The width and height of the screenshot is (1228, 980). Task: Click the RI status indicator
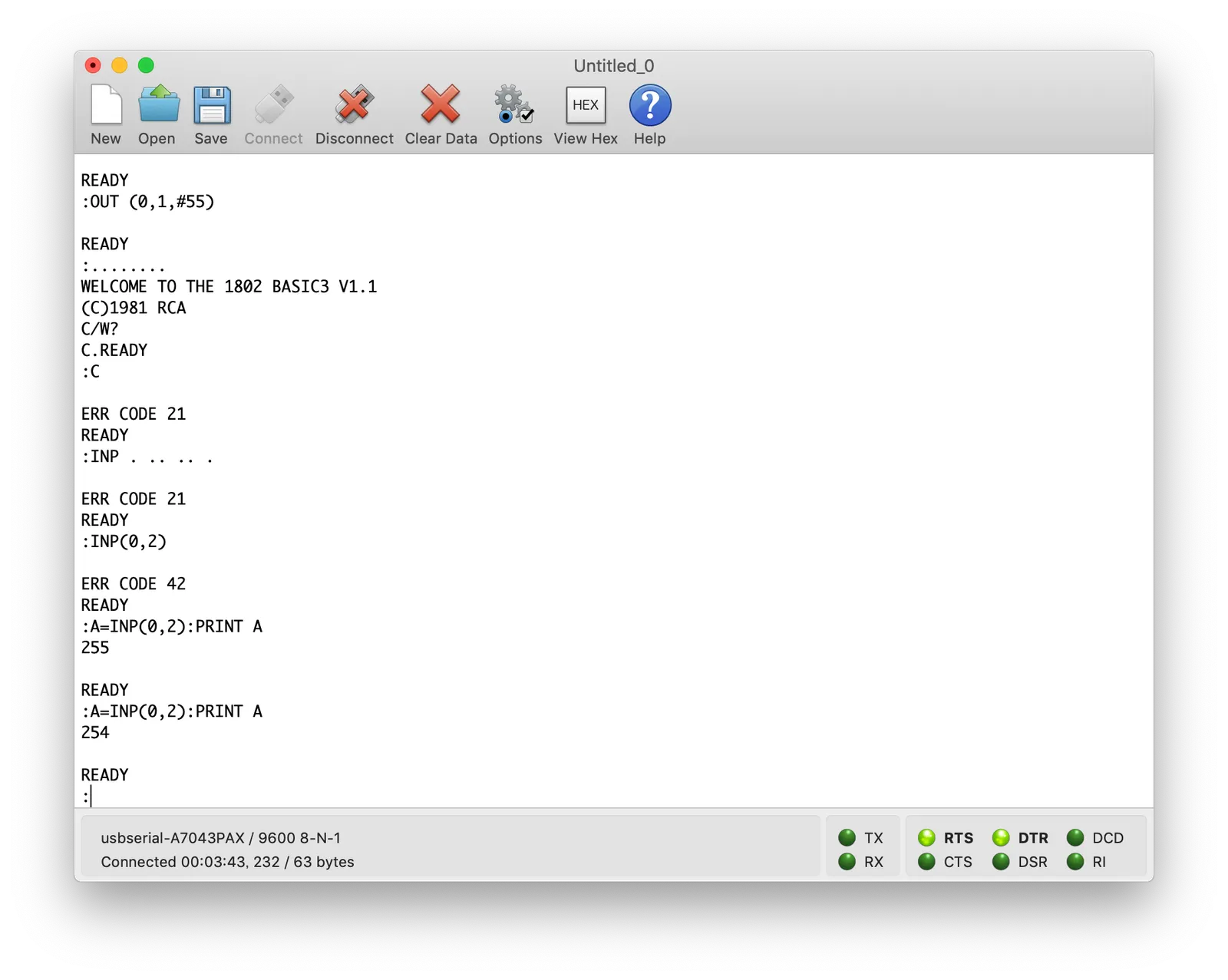click(1075, 862)
